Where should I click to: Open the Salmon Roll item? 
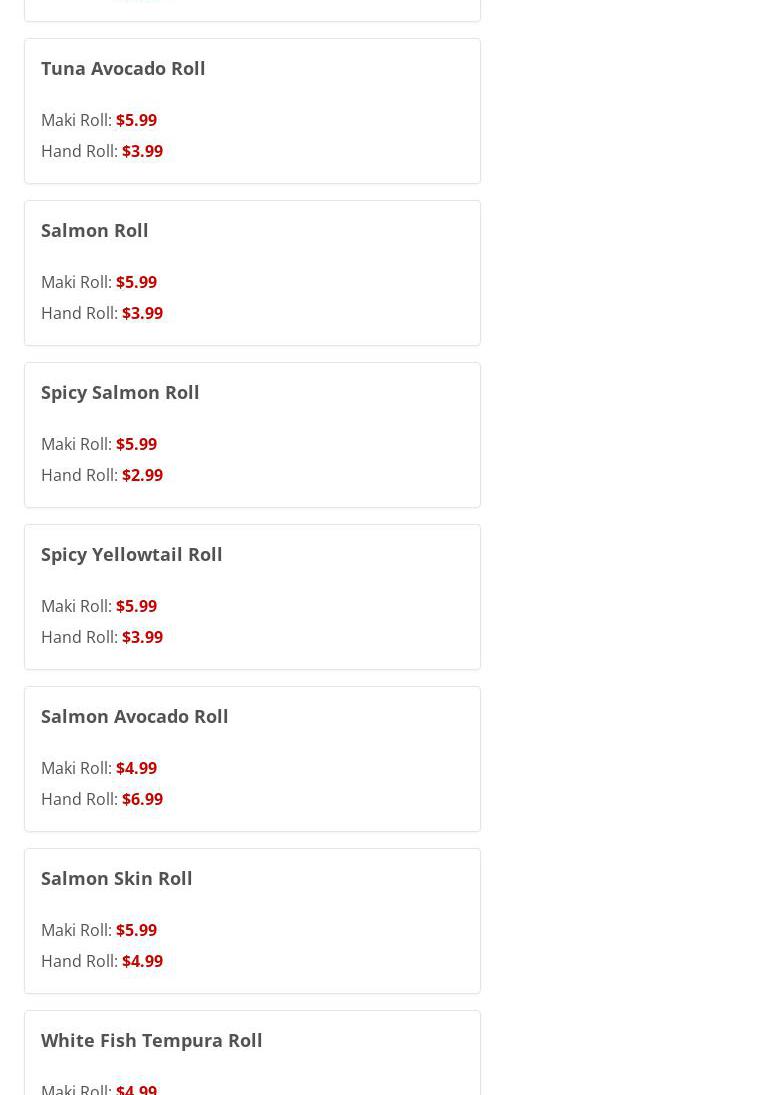pos(95,230)
